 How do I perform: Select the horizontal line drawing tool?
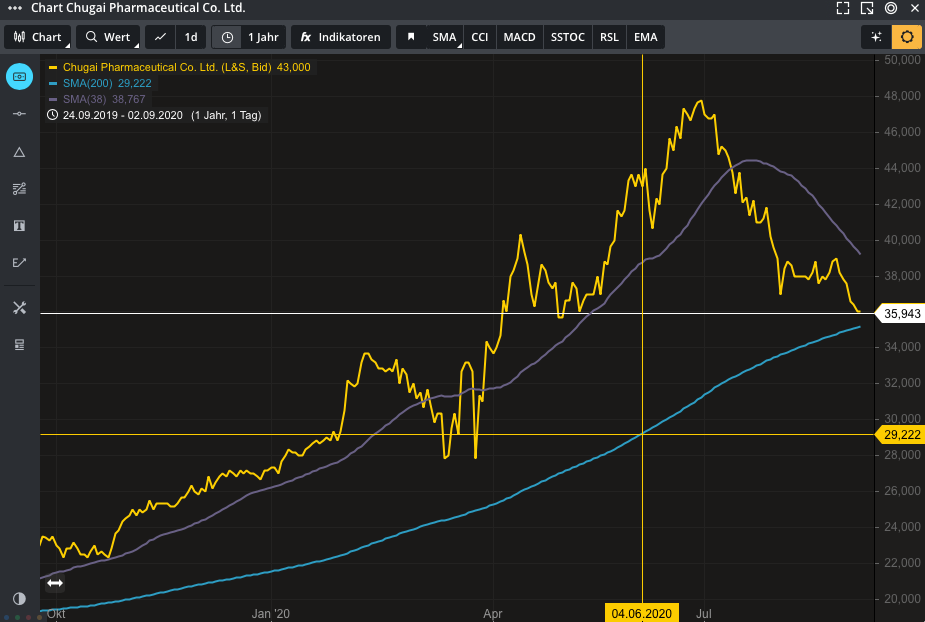(19, 114)
